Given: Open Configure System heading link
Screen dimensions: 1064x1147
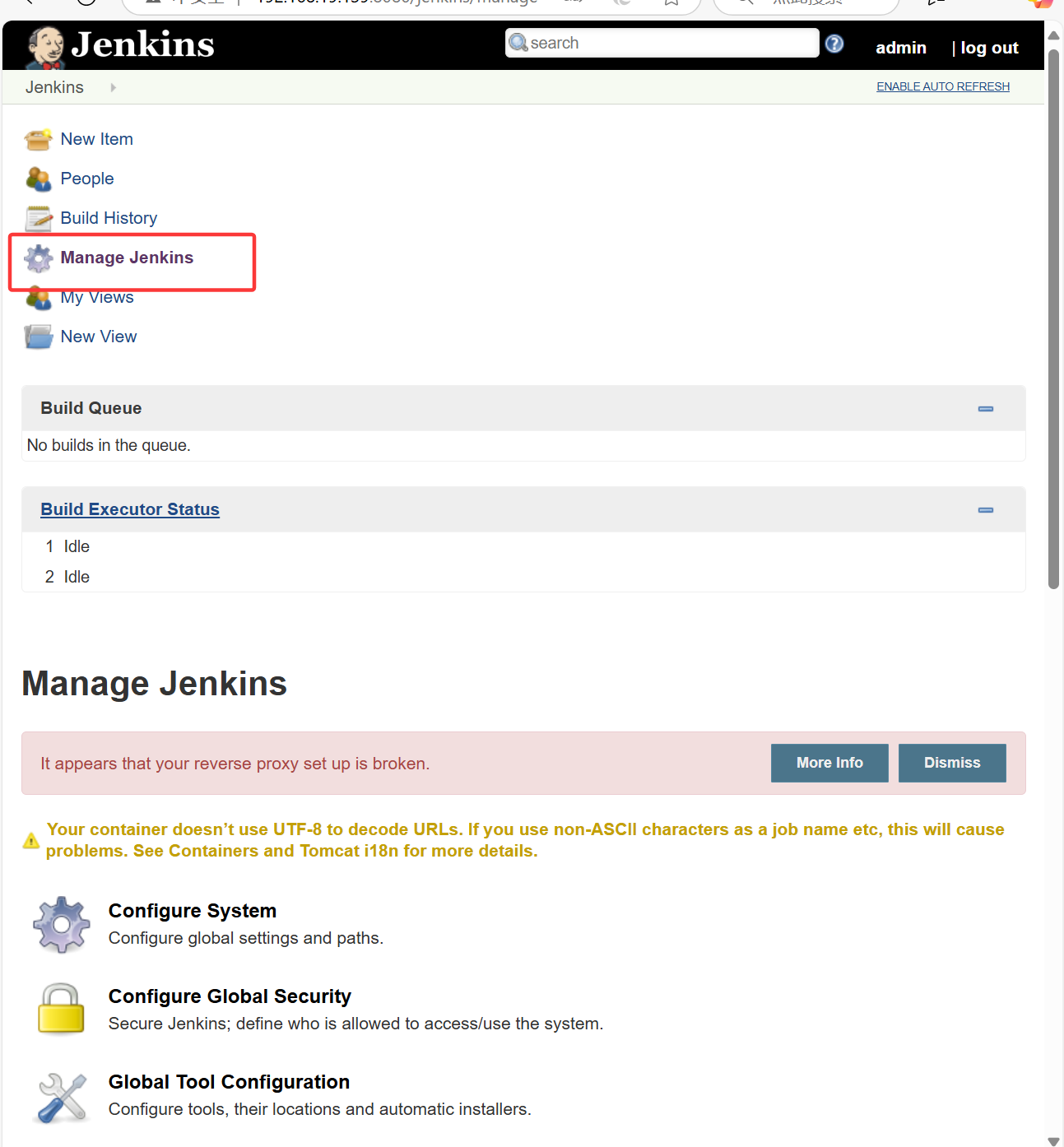Looking at the screenshot, I should coord(193,911).
